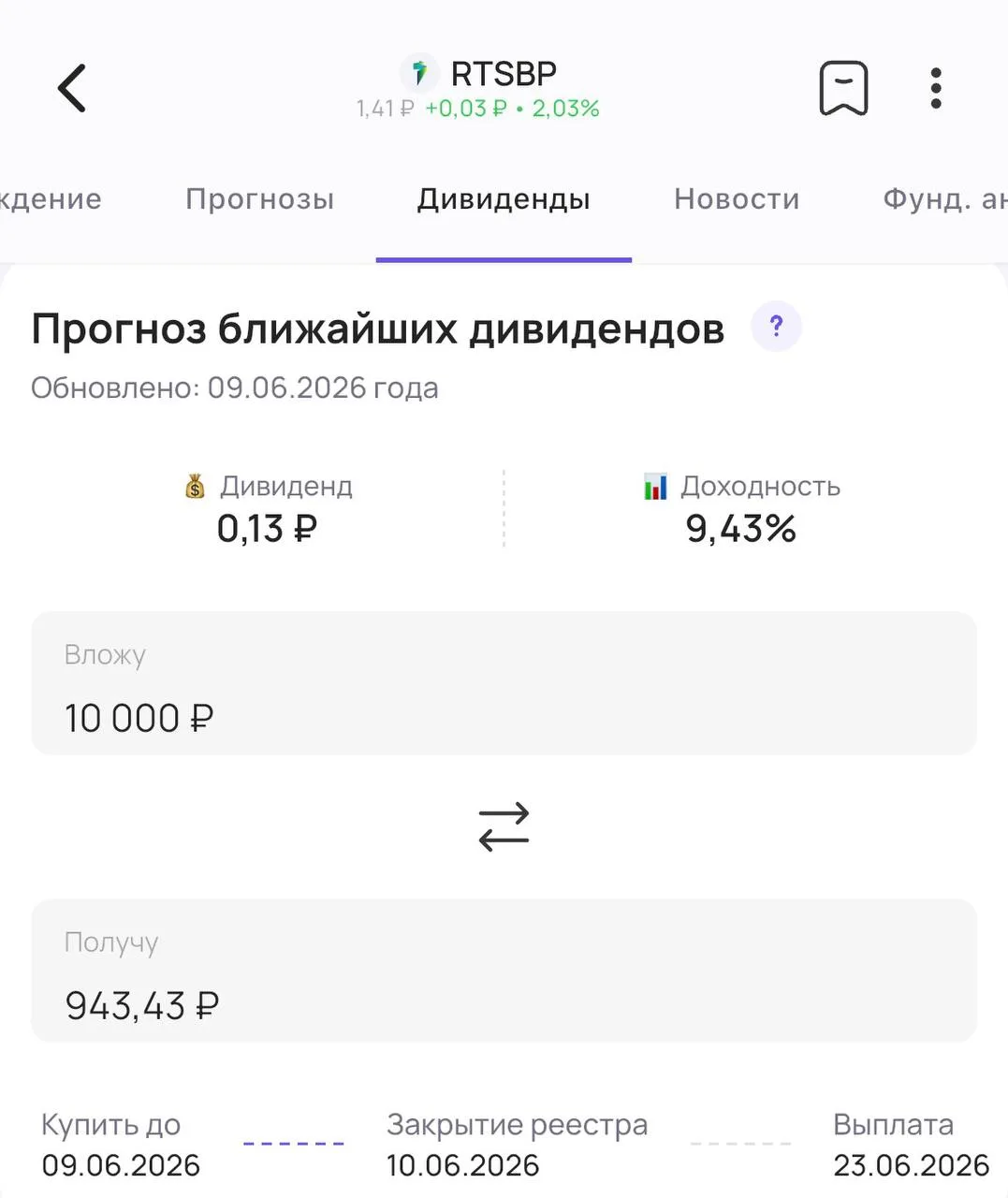1008x1198 pixels.
Task: Bookmark RTSBP with the bookmark icon
Action: point(843,88)
